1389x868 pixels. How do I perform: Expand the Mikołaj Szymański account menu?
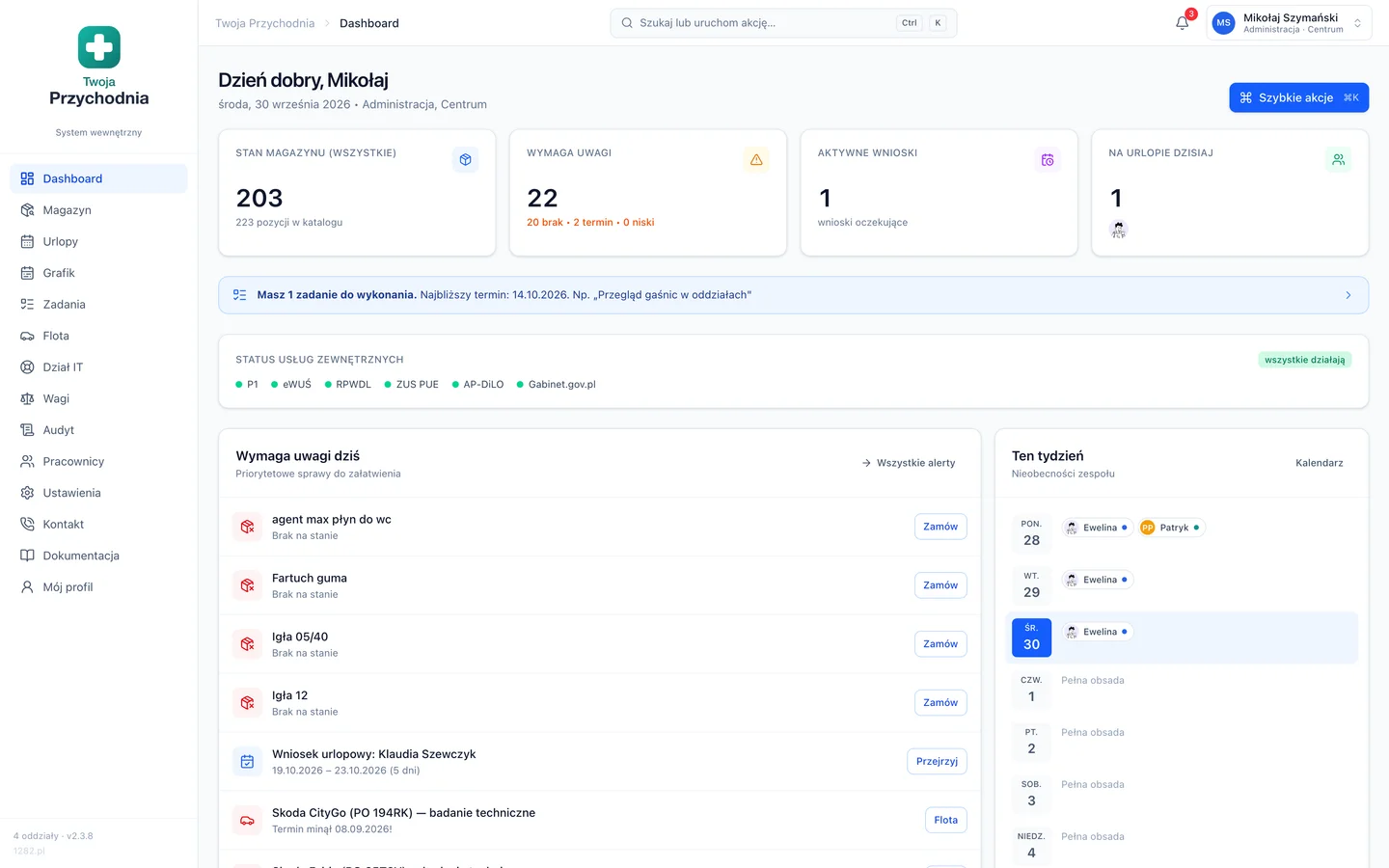click(1289, 23)
